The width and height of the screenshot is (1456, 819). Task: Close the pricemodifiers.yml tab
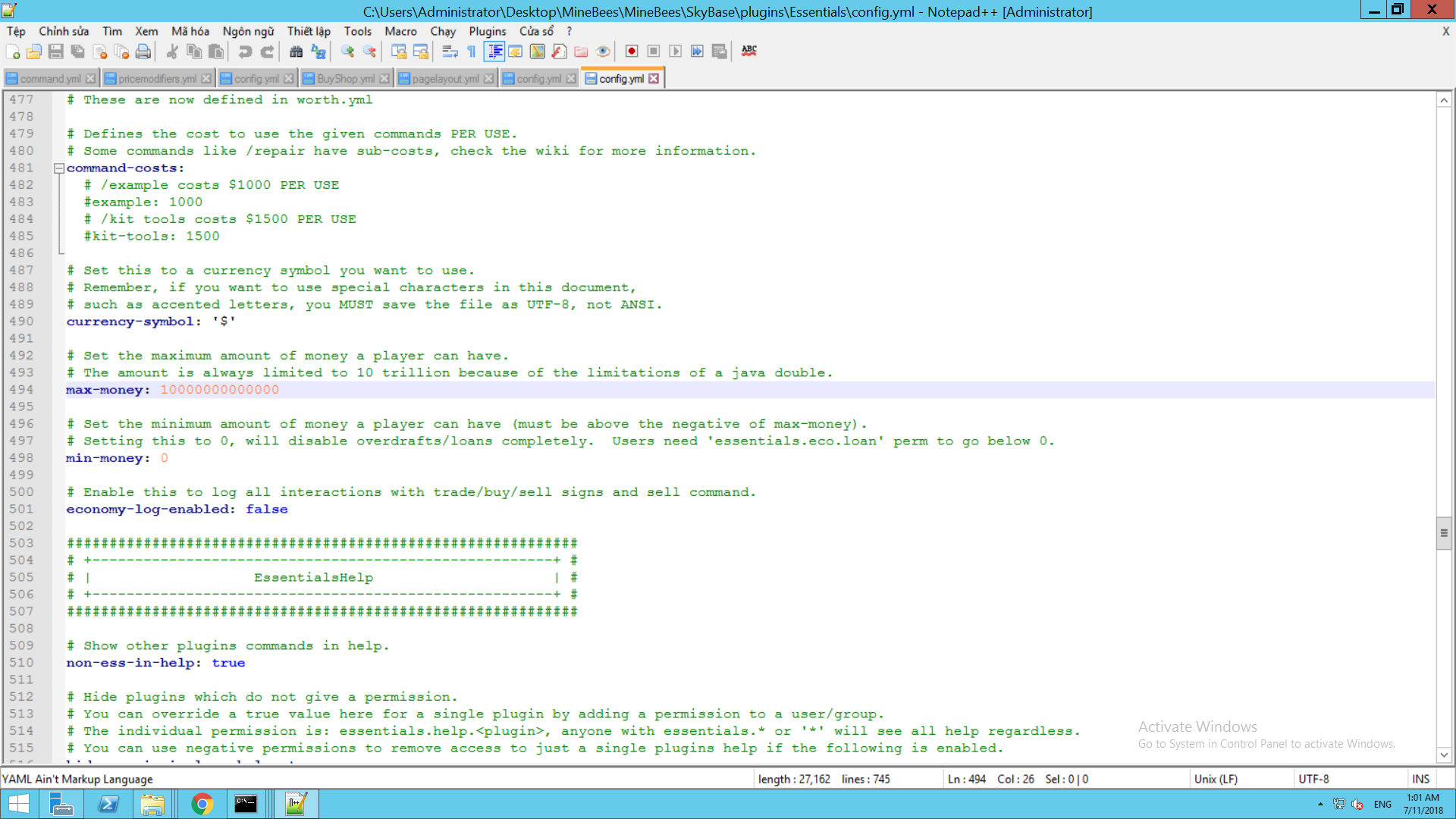coord(206,79)
